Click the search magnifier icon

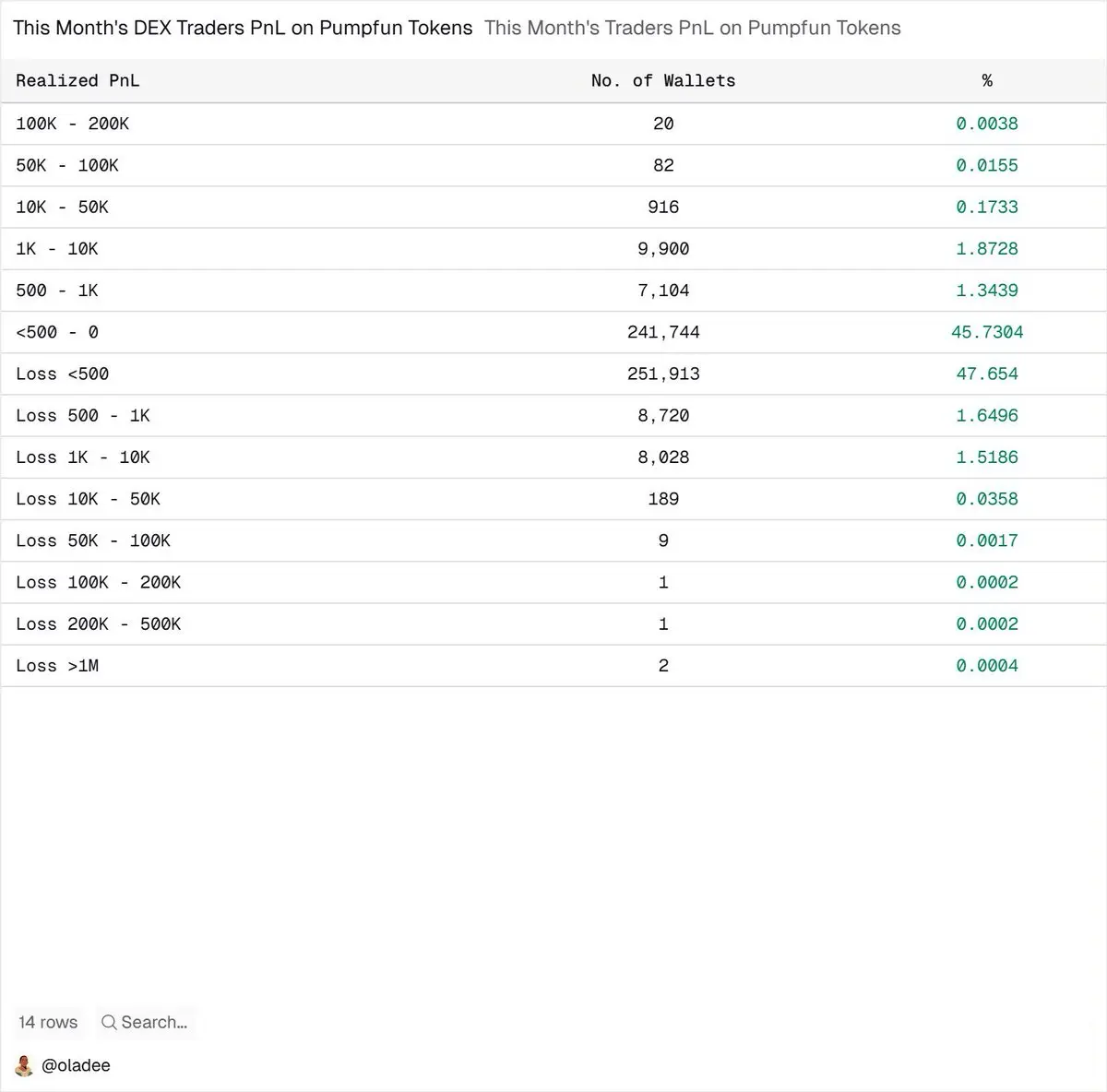tap(109, 1022)
